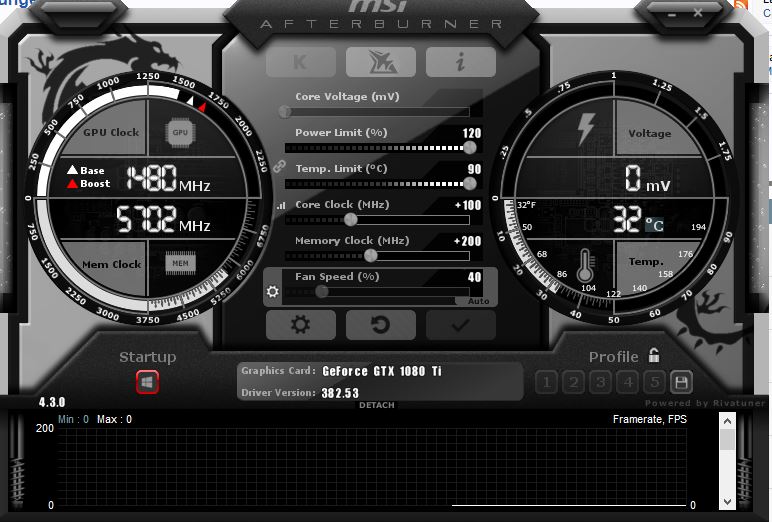Click the monitor graph scrollbar down arrow

pyautogui.click(x=727, y=501)
